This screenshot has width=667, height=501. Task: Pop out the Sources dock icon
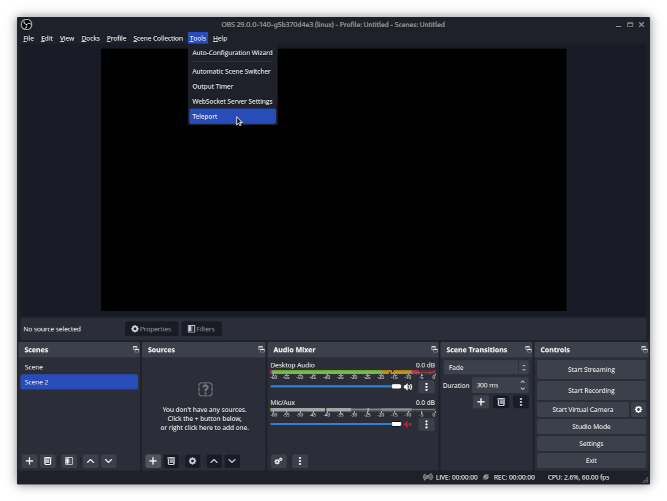[x=261, y=349]
